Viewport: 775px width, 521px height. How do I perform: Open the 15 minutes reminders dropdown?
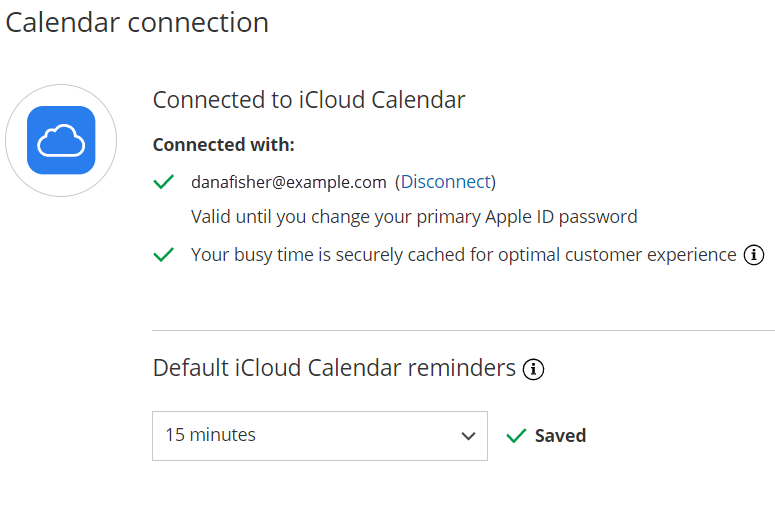click(319, 436)
